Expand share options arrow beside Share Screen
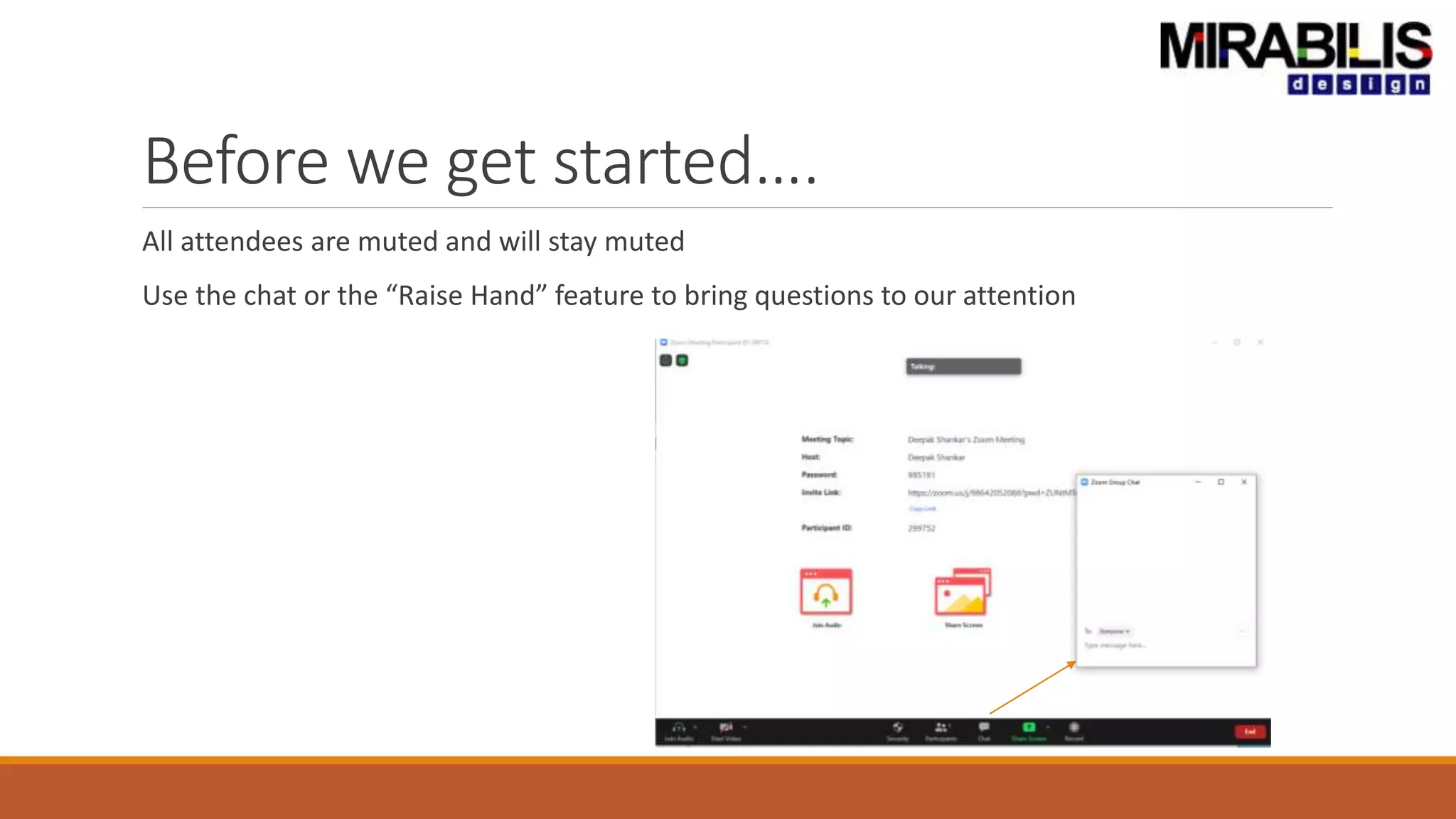This screenshot has height=819, width=1456. pyautogui.click(x=1048, y=727)
